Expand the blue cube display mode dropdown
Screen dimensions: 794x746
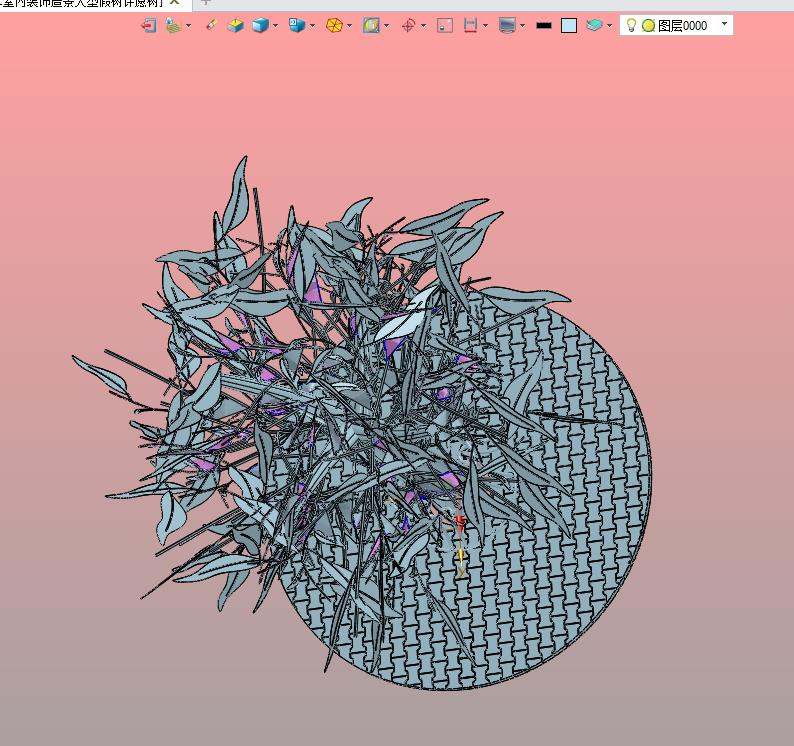point(275,25)
